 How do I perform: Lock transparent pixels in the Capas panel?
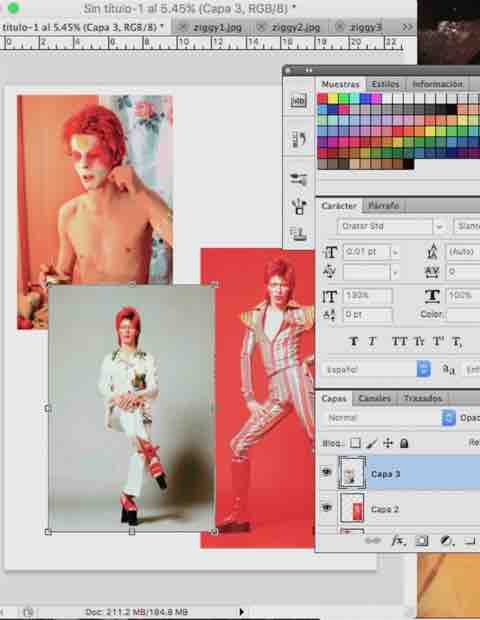pos(355,443)
